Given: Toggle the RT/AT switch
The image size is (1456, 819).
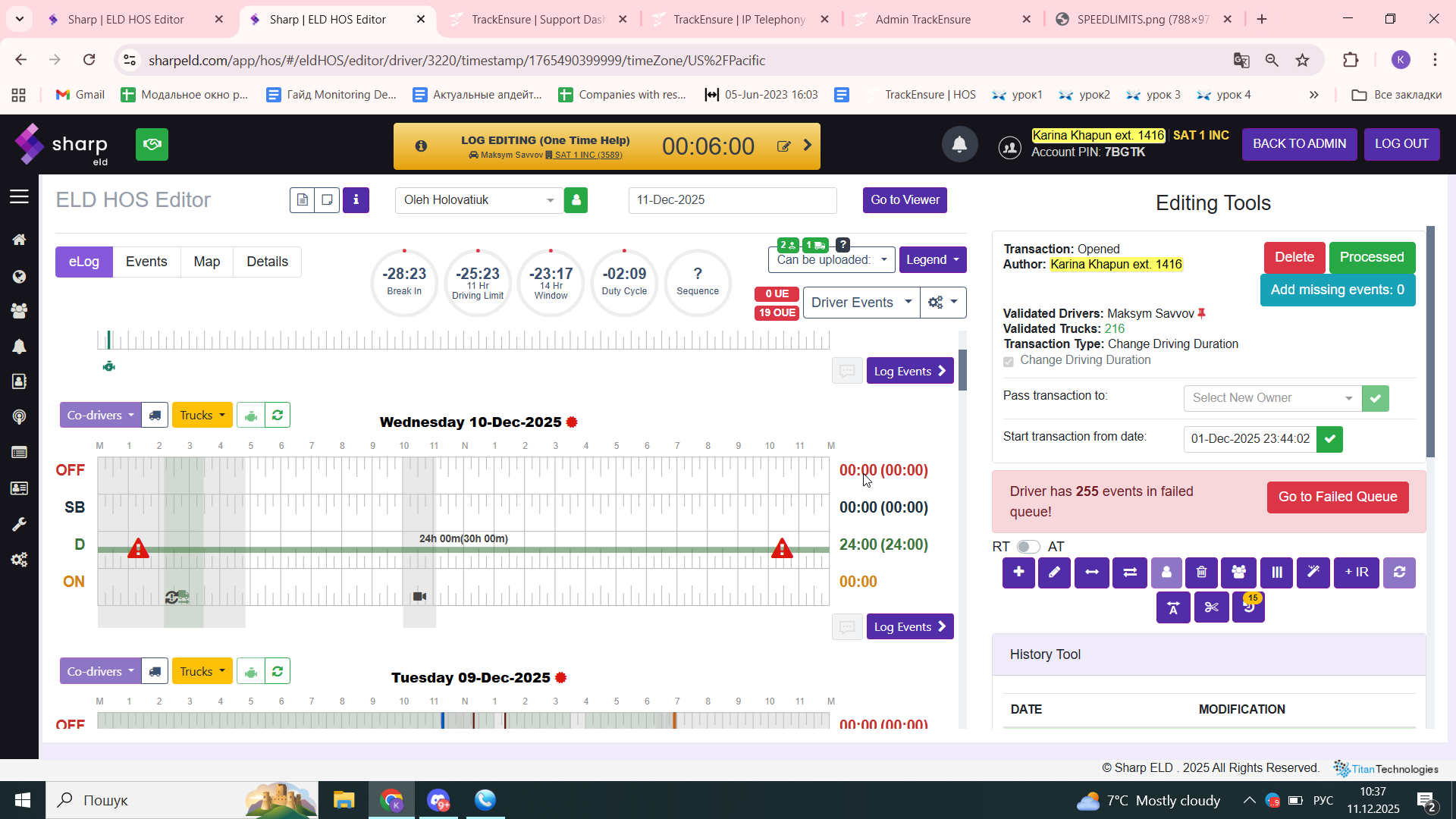Looking at the screenshot, I should 1028,547.
